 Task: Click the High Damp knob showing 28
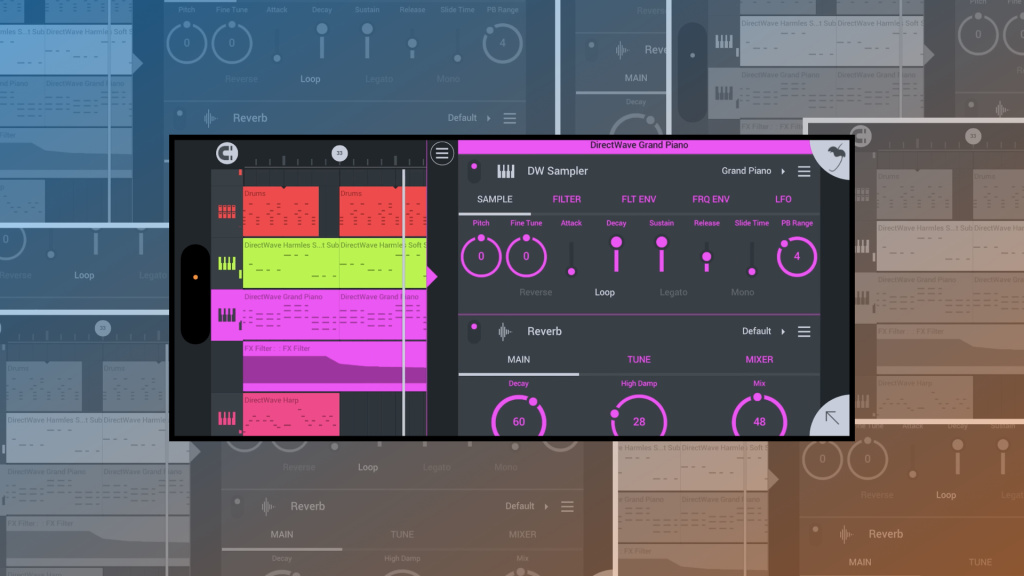tap(639, 418)
